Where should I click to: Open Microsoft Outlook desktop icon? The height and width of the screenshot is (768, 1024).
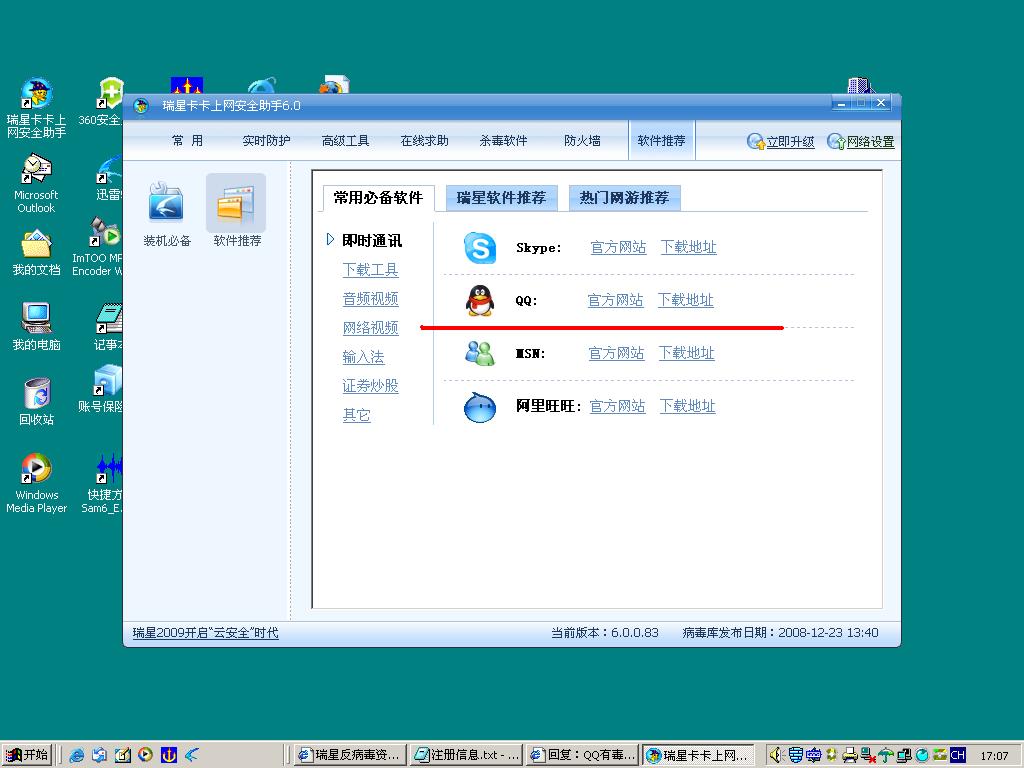pyautogui.click(x=37, y=183)
